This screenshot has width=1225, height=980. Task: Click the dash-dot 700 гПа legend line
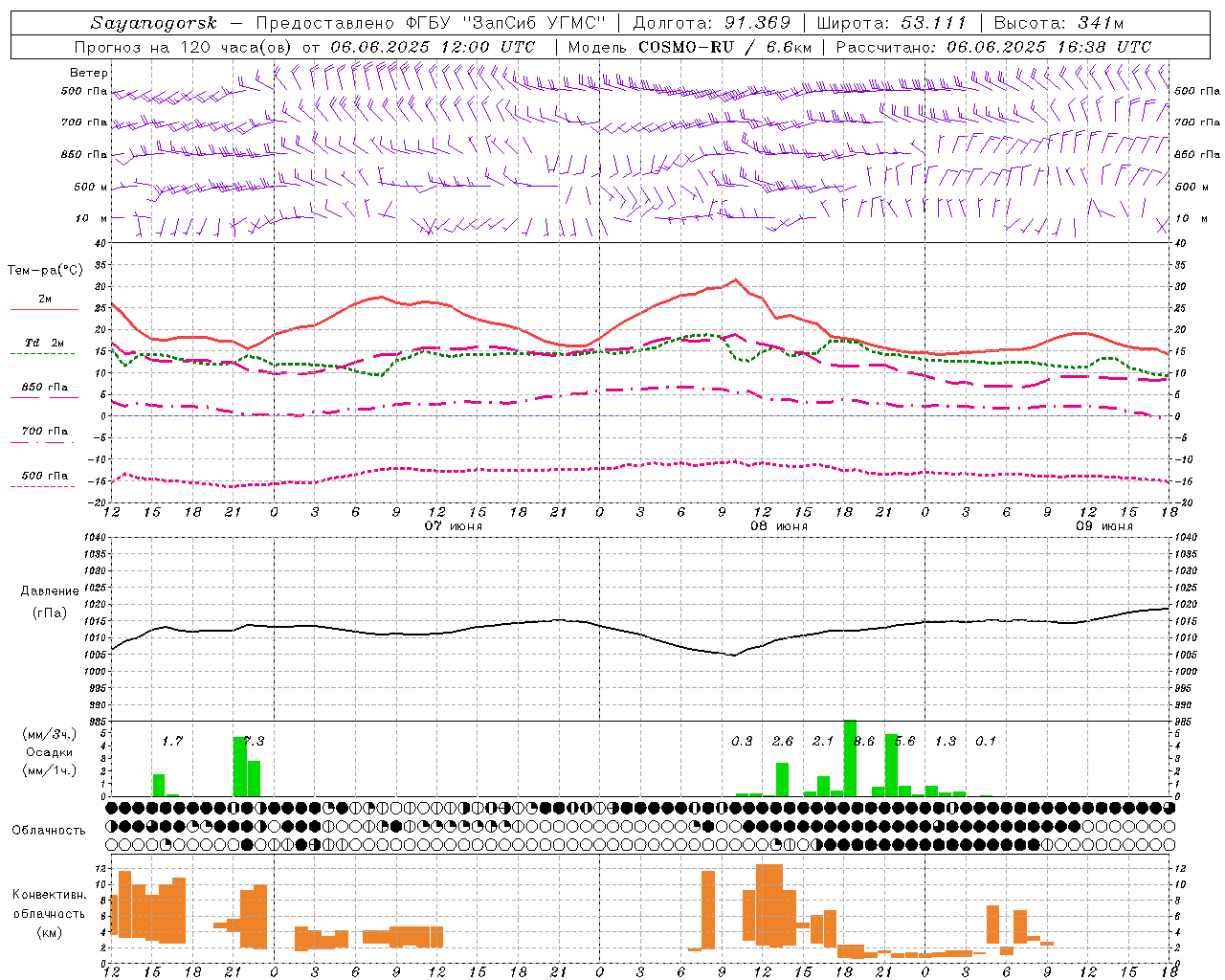(x=42, y=442)
